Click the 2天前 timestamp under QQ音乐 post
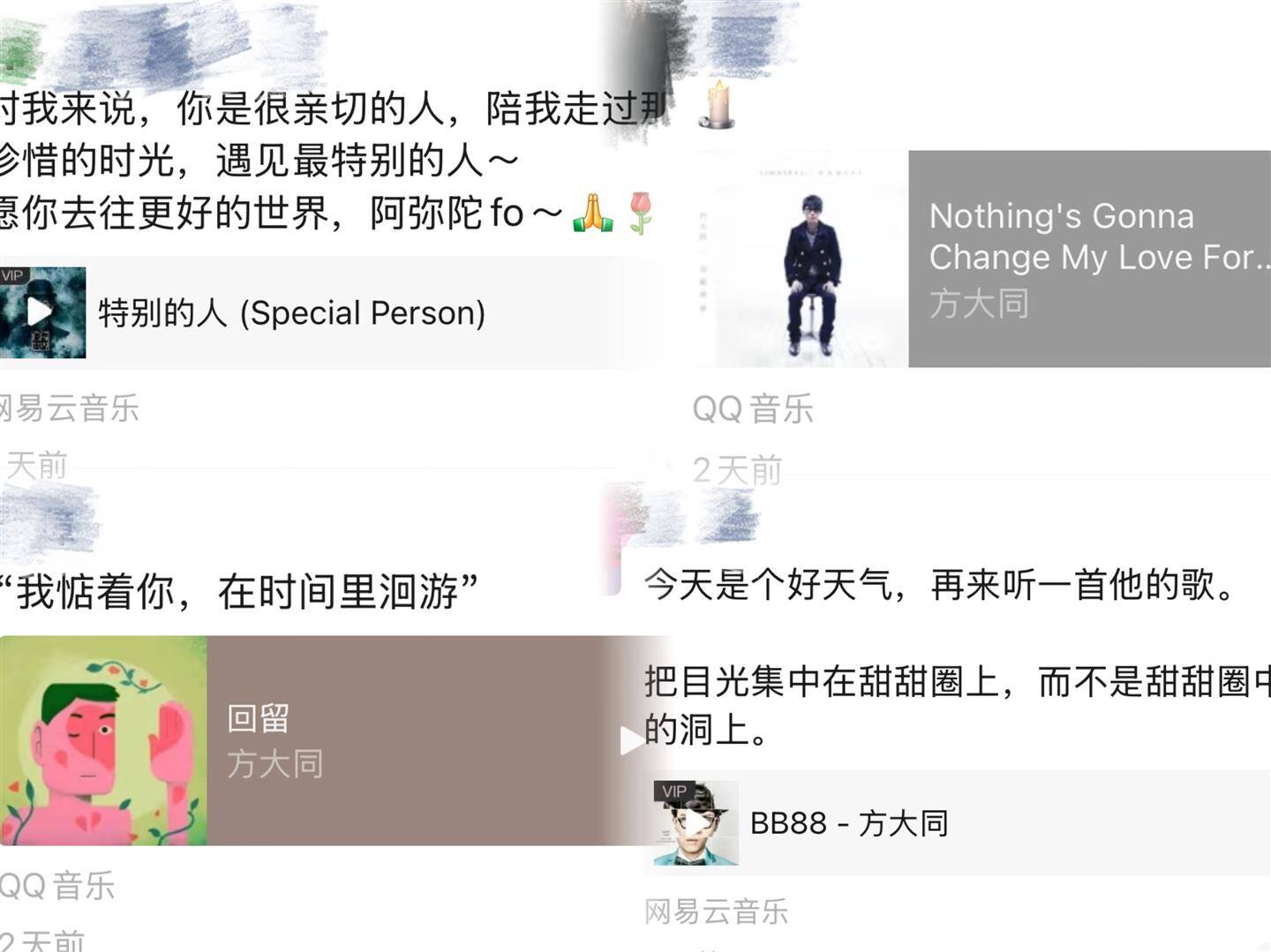 [x=738, y=470]
